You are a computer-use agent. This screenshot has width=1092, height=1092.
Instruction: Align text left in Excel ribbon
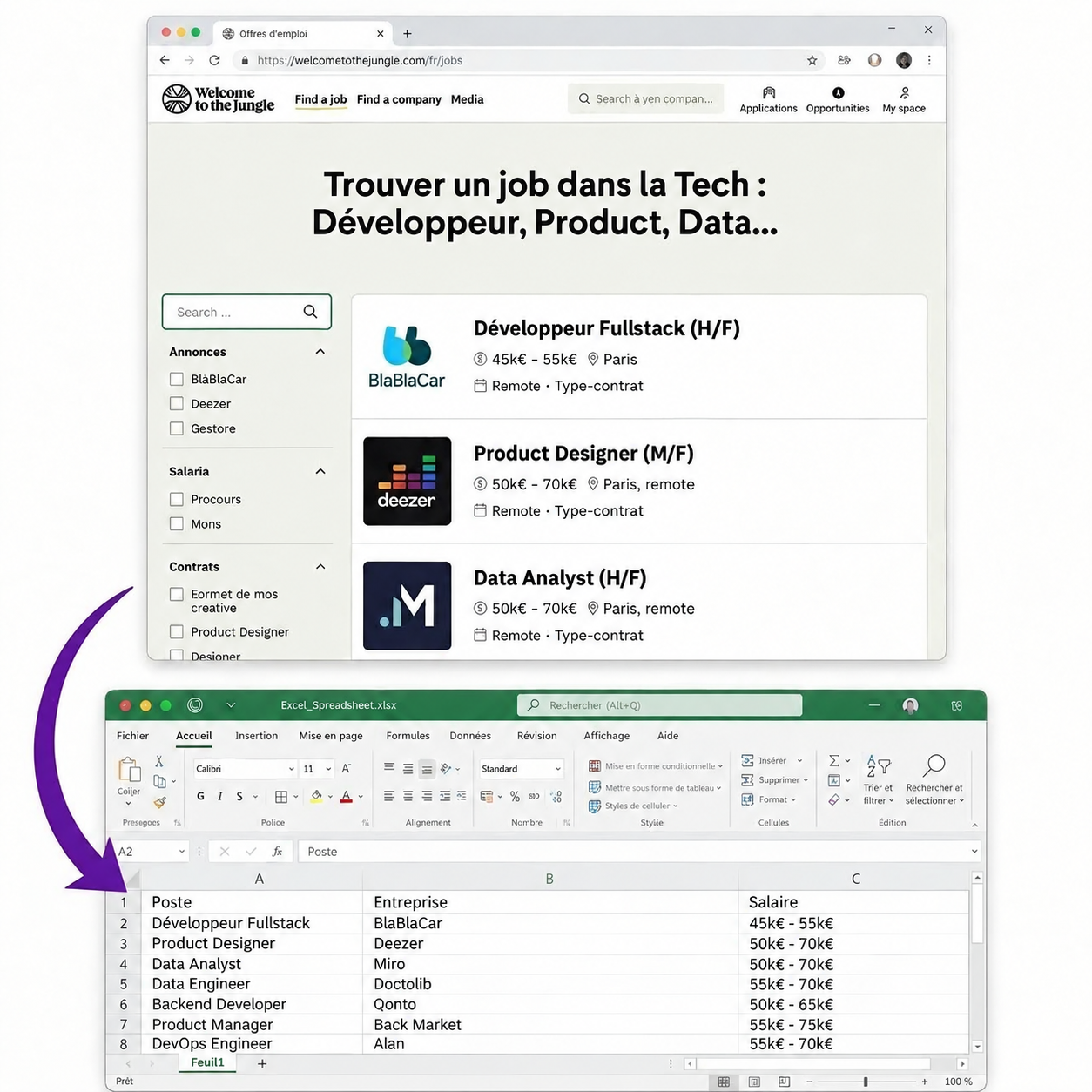pos(389,796)
